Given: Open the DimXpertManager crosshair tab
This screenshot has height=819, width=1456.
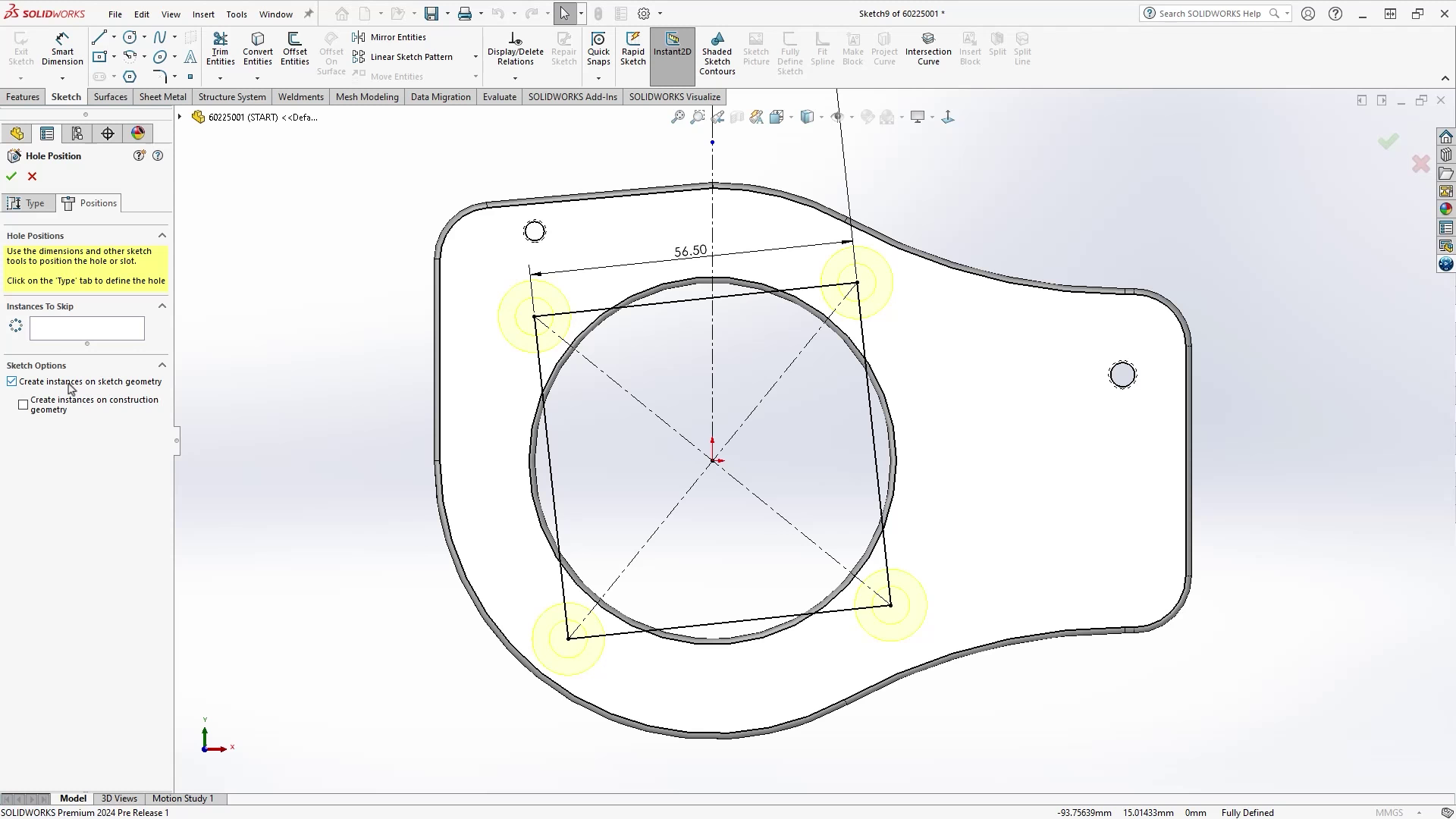Looking at the screenshot, I should tap(108, 133).
